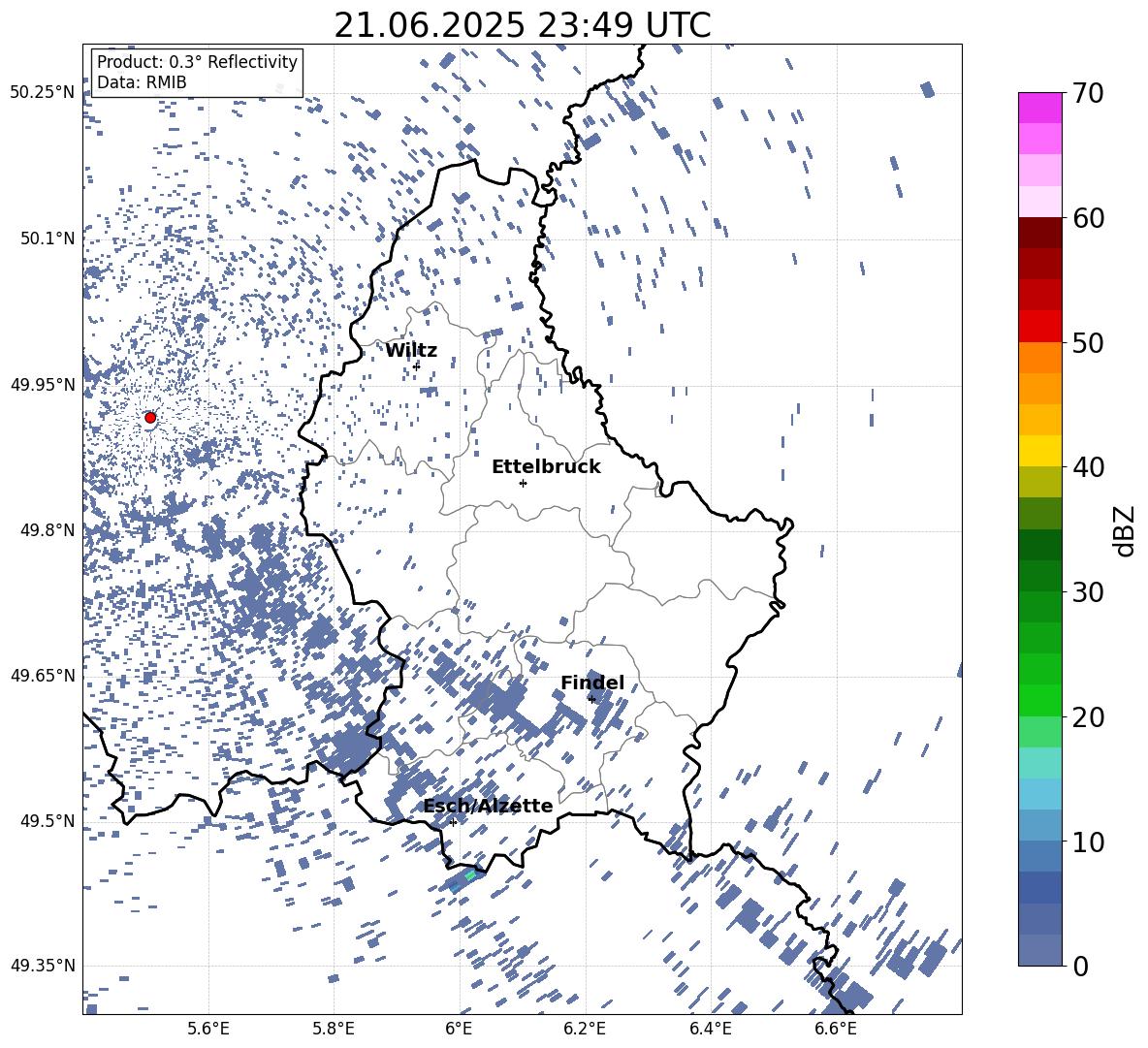1148x1048 pixels.
Task: Click the Data: RMIB text
Action: pyautogui.click(x=142, y=82)
